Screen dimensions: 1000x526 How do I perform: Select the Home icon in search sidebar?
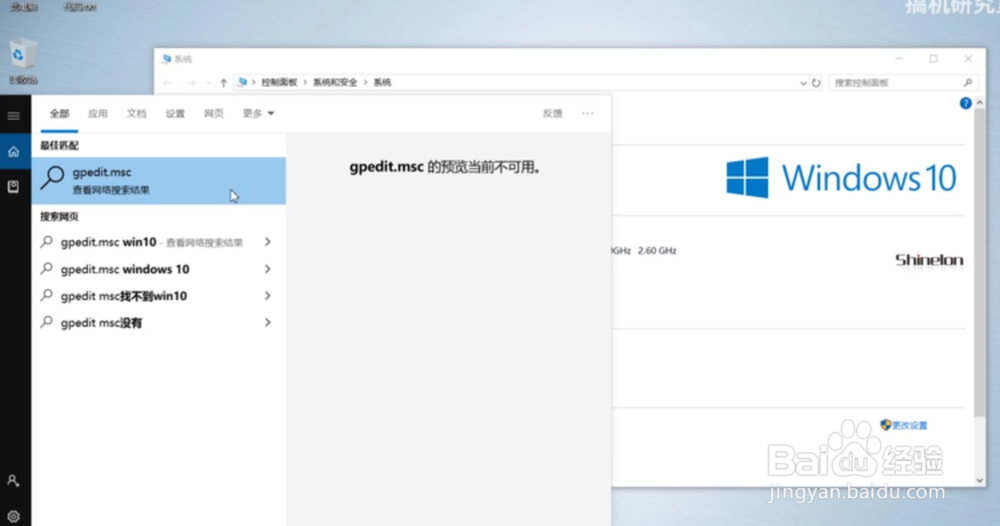(13, 152)
